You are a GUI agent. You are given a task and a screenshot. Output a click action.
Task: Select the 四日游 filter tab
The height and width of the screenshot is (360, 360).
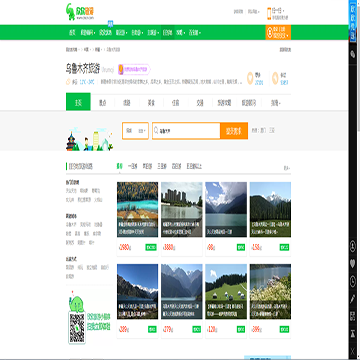(177, 166)
